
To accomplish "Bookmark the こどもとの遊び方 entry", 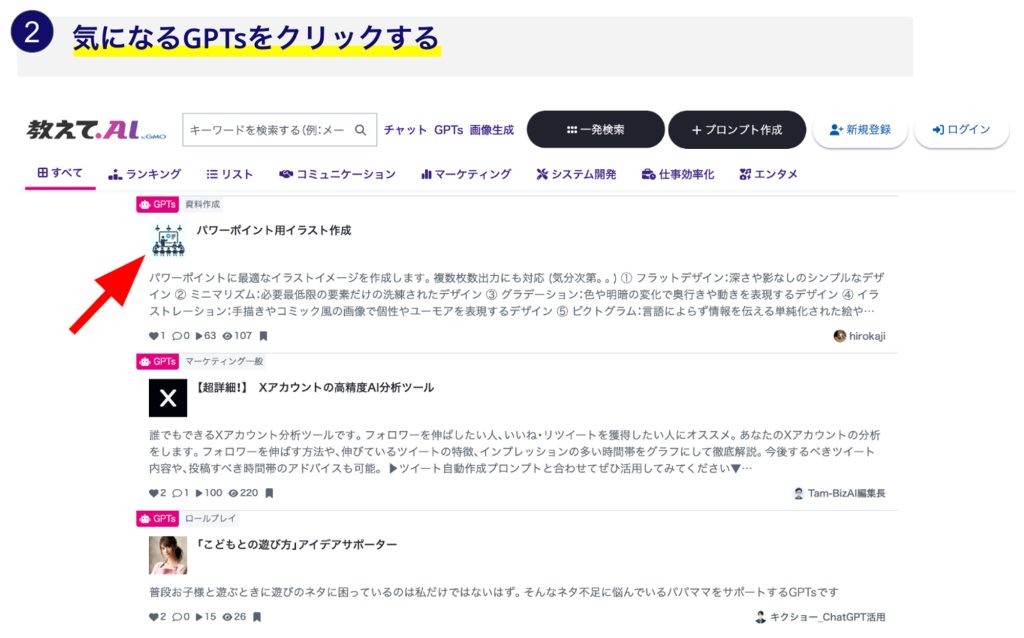I will click(257, 617).
